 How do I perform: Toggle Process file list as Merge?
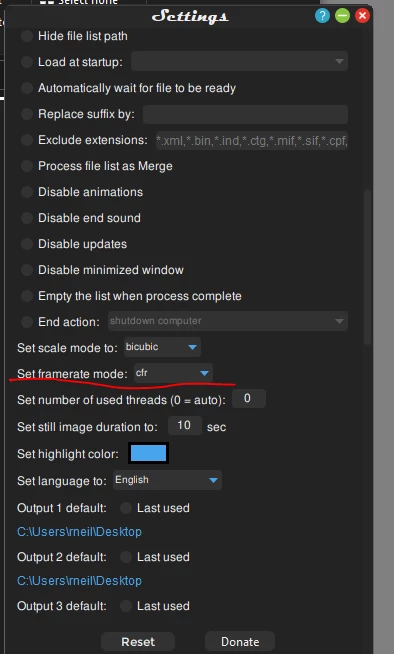[27, 166]
